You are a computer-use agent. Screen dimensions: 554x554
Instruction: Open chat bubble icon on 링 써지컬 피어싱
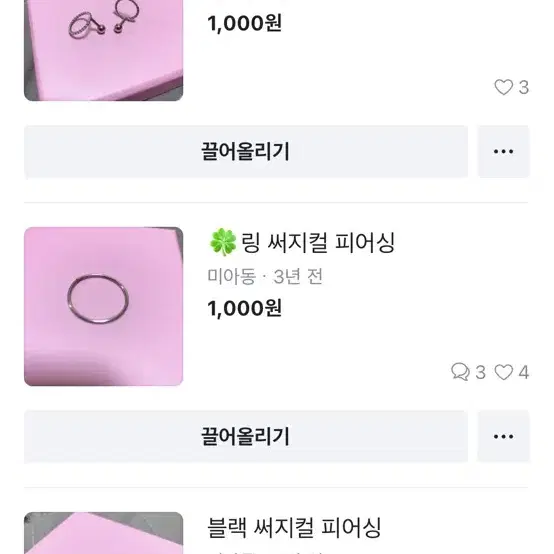460,372
